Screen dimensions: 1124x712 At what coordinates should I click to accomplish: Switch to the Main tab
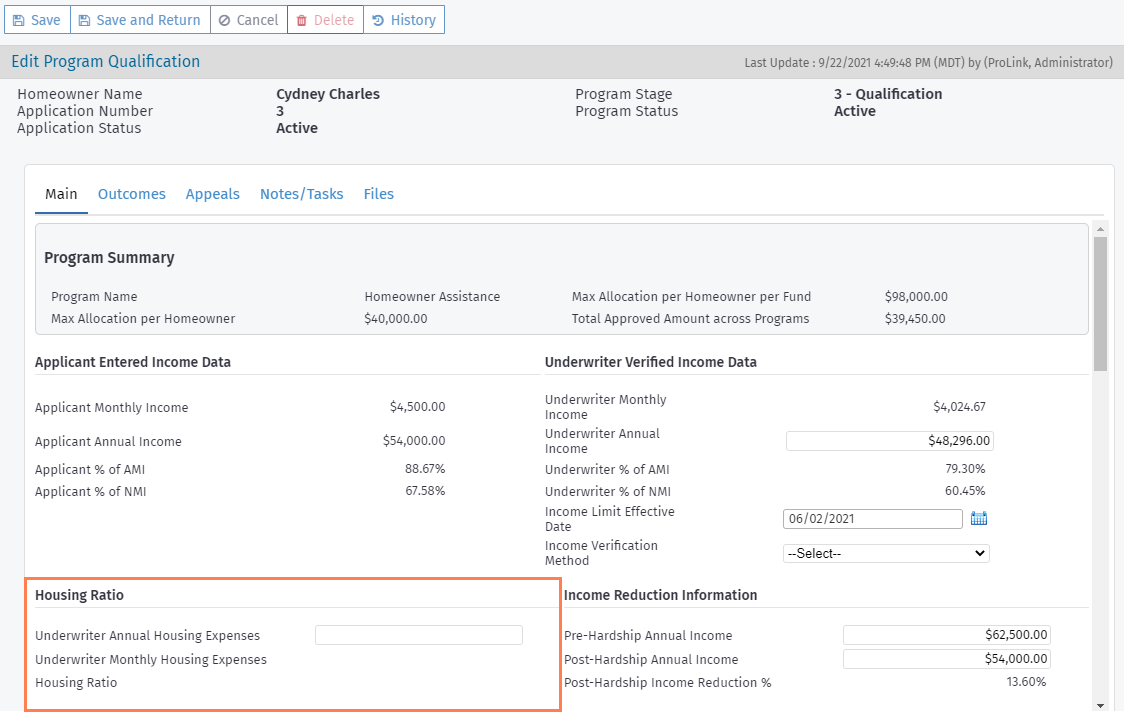coord(61,194)
